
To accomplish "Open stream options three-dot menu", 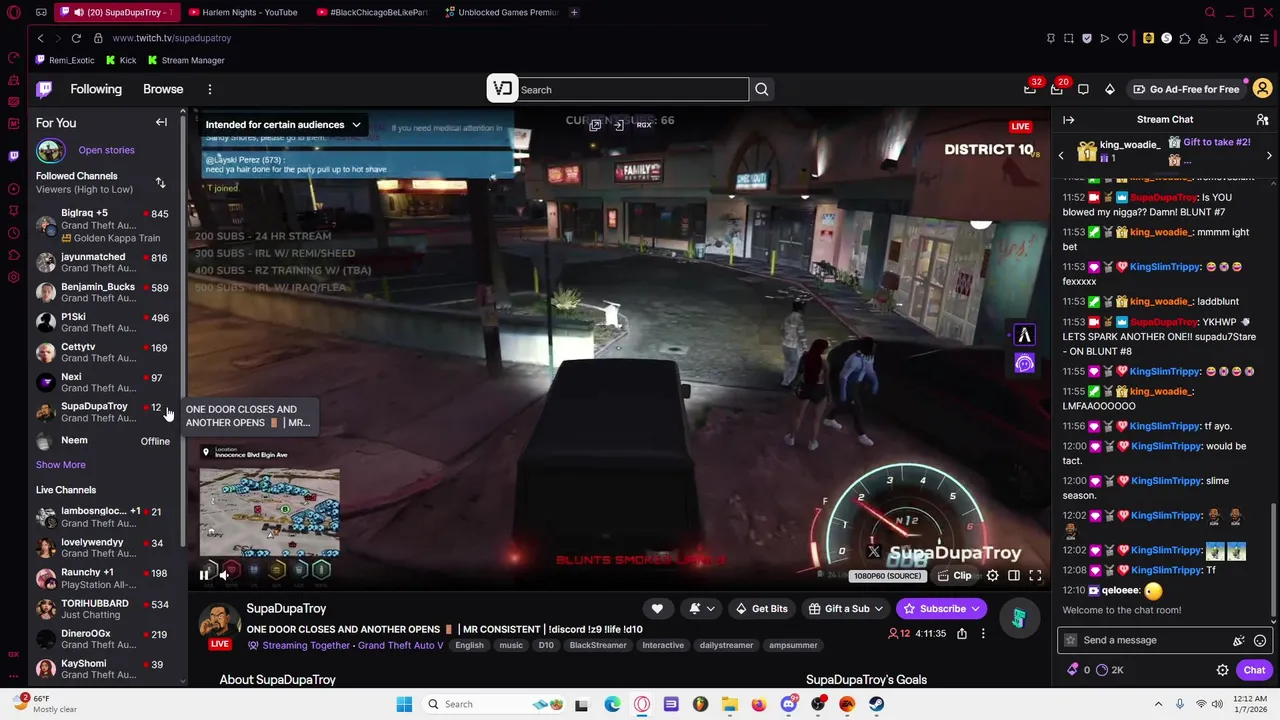I will tap(983, 633).
